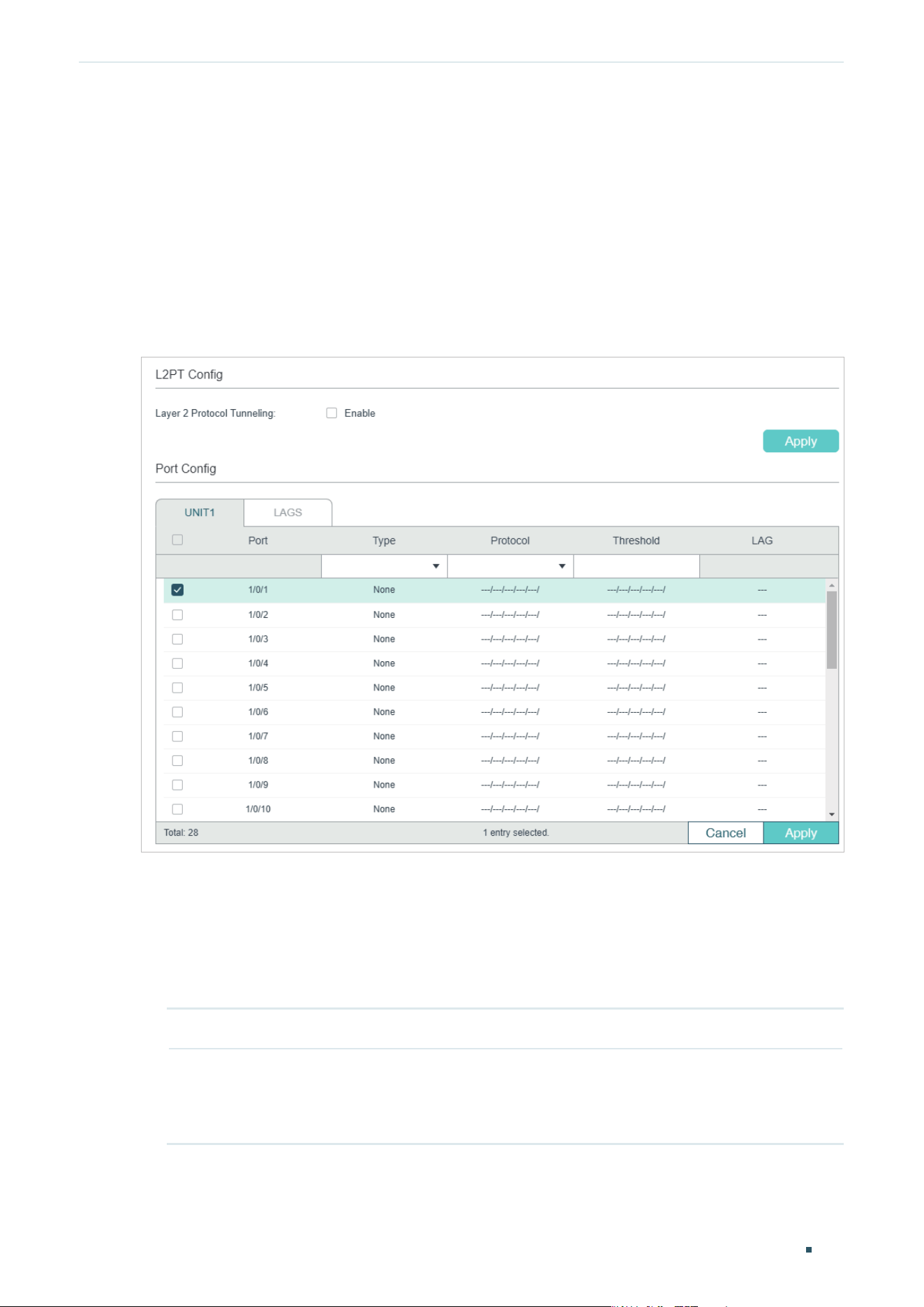Click the Threshold input field
The width and height of the screenshot is (924, 1307).
[636, 566]
